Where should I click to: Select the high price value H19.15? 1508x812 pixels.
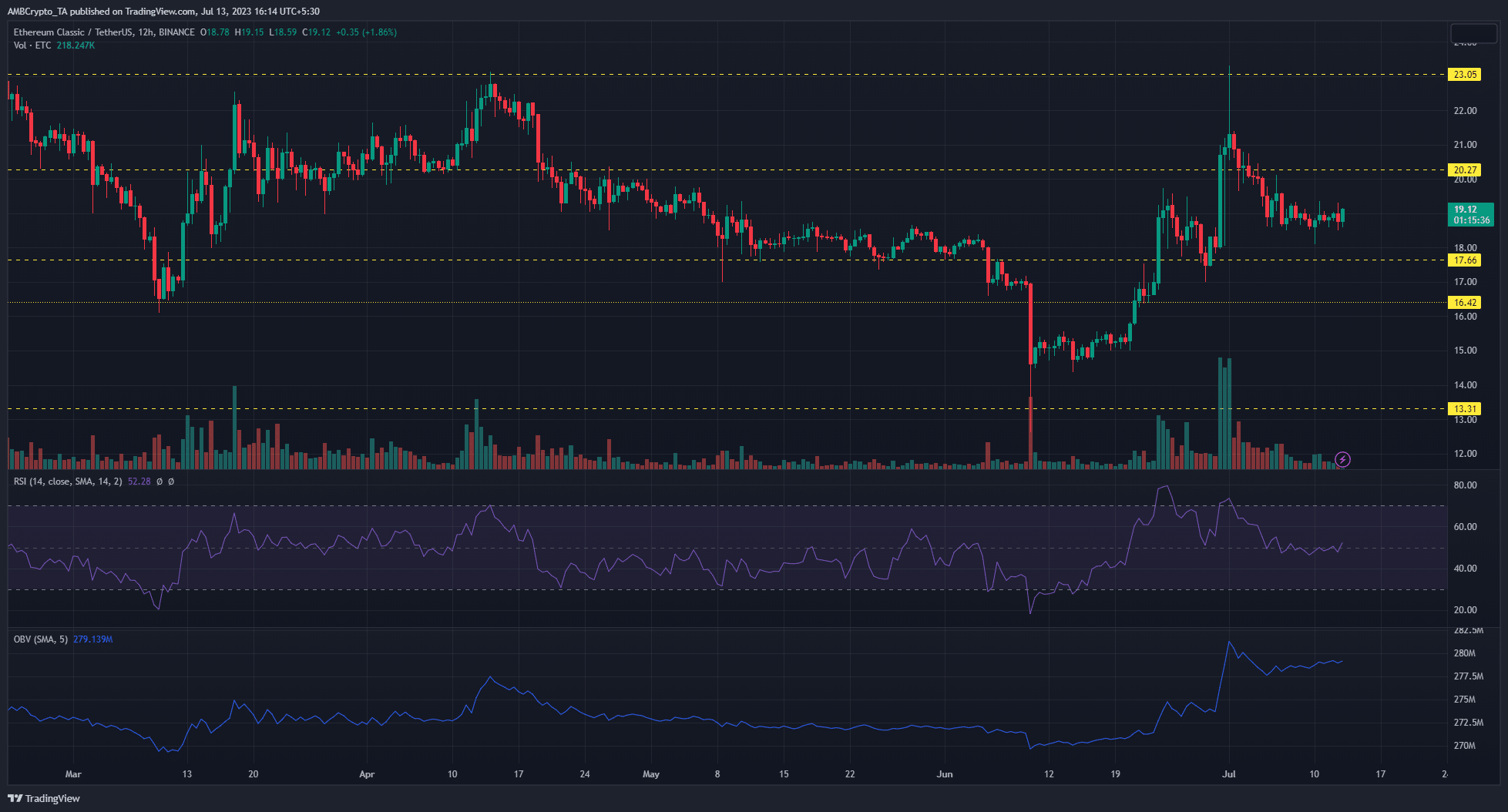250,32
